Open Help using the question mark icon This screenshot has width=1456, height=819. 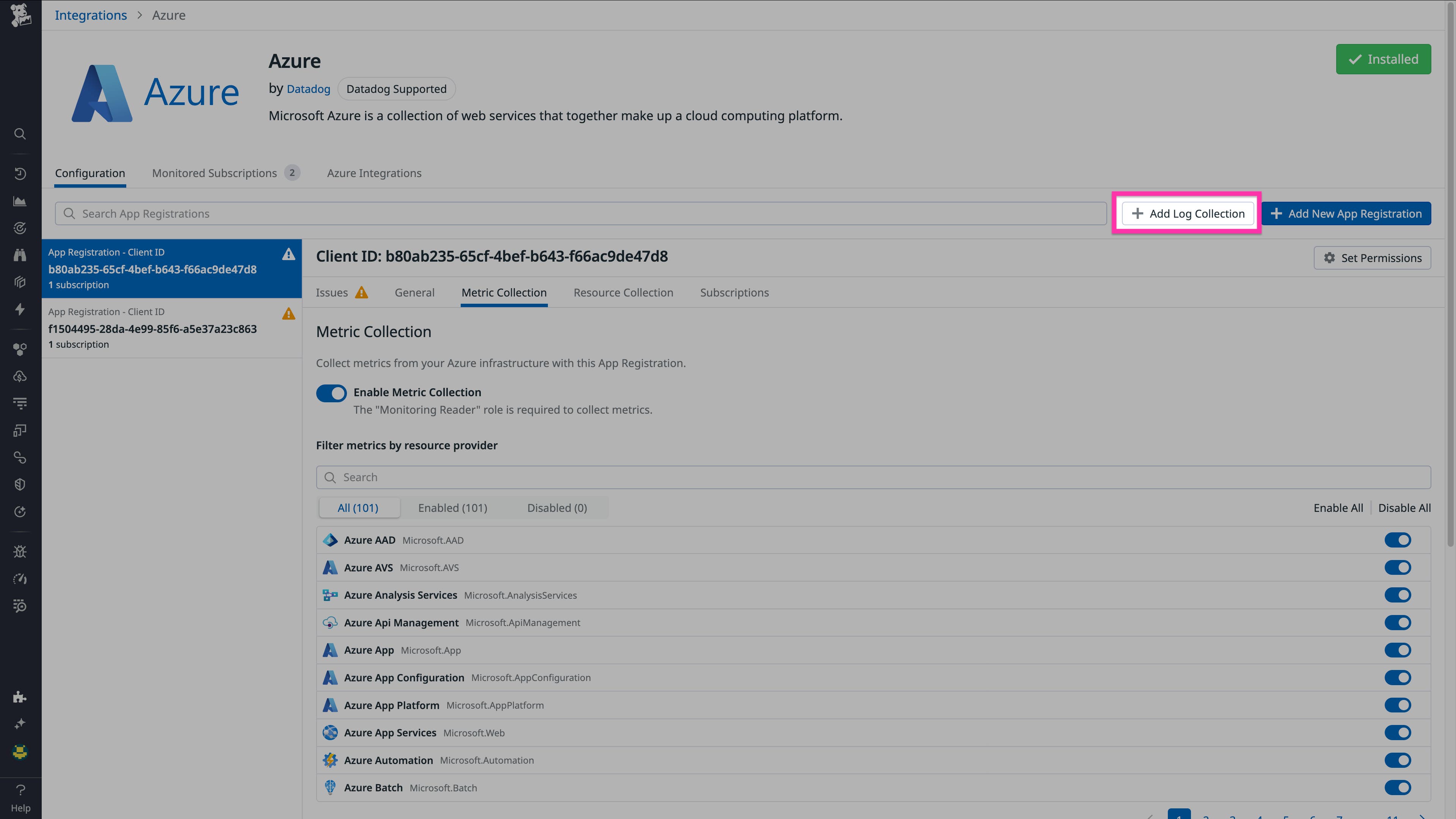click(20, 789)
